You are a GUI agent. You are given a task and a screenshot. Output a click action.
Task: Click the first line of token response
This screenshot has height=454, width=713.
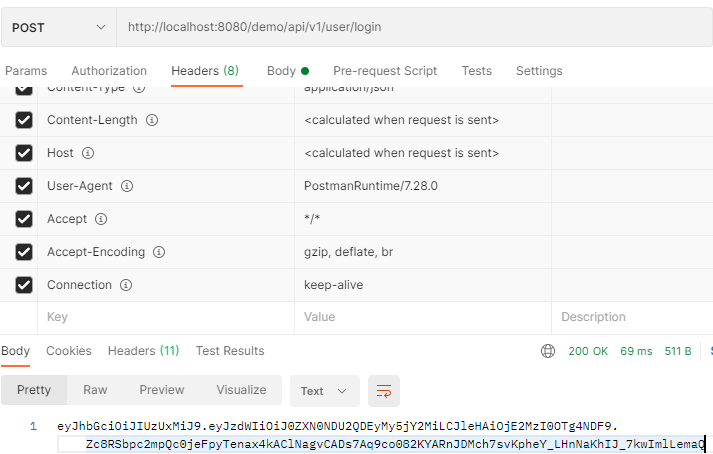coord(337,426)
